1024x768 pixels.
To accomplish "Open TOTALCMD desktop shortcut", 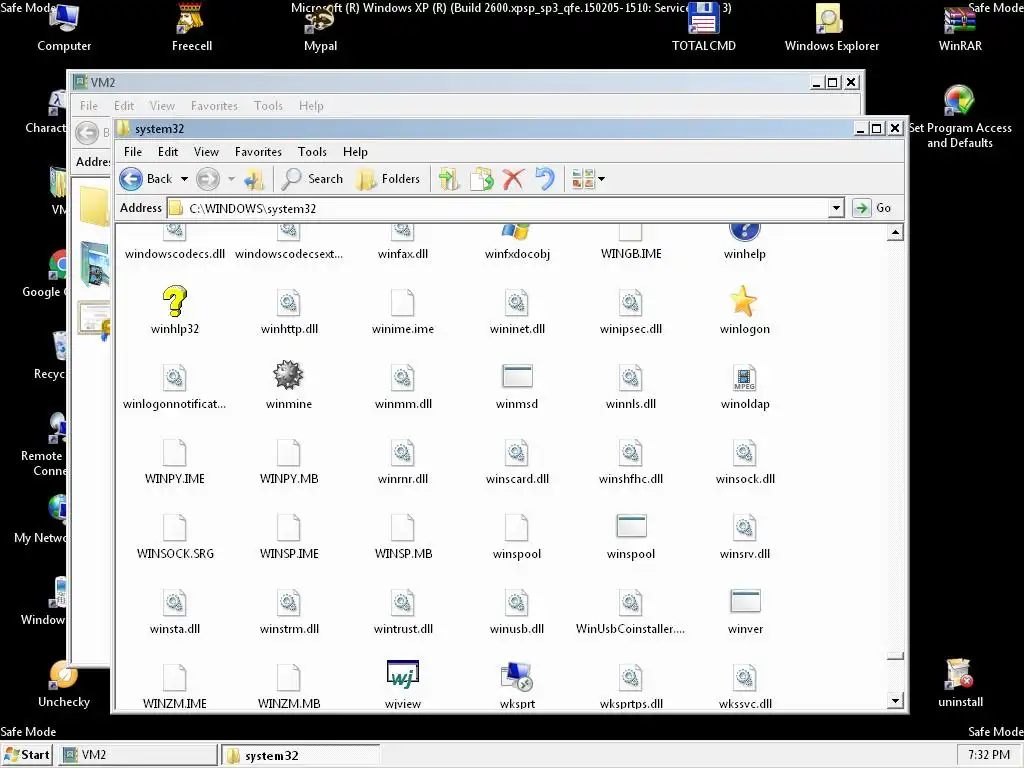I will 703,28.
